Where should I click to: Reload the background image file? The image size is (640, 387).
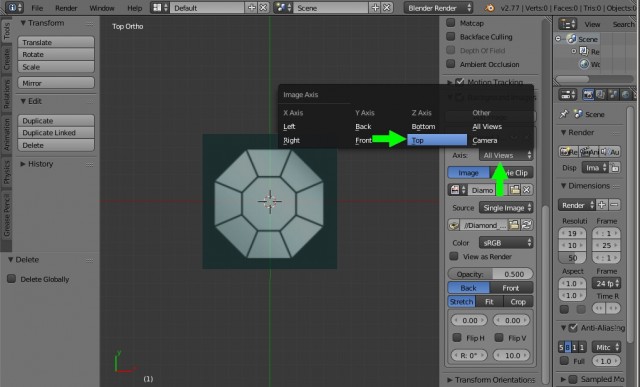click(x=527, y=225)
